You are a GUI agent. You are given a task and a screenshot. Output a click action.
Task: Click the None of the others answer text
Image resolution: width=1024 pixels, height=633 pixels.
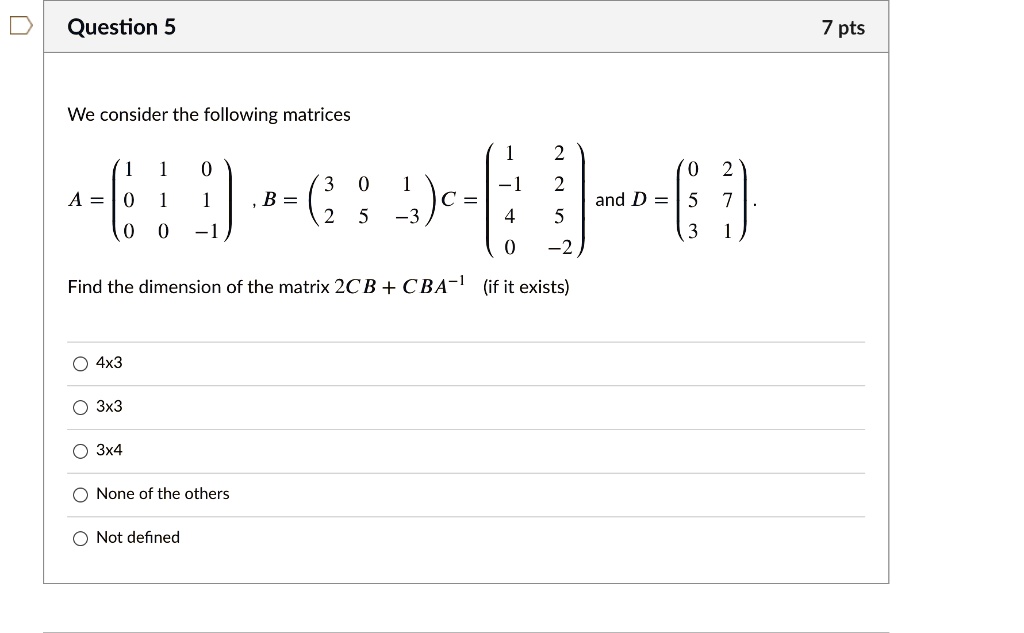(x=162, y=494)
